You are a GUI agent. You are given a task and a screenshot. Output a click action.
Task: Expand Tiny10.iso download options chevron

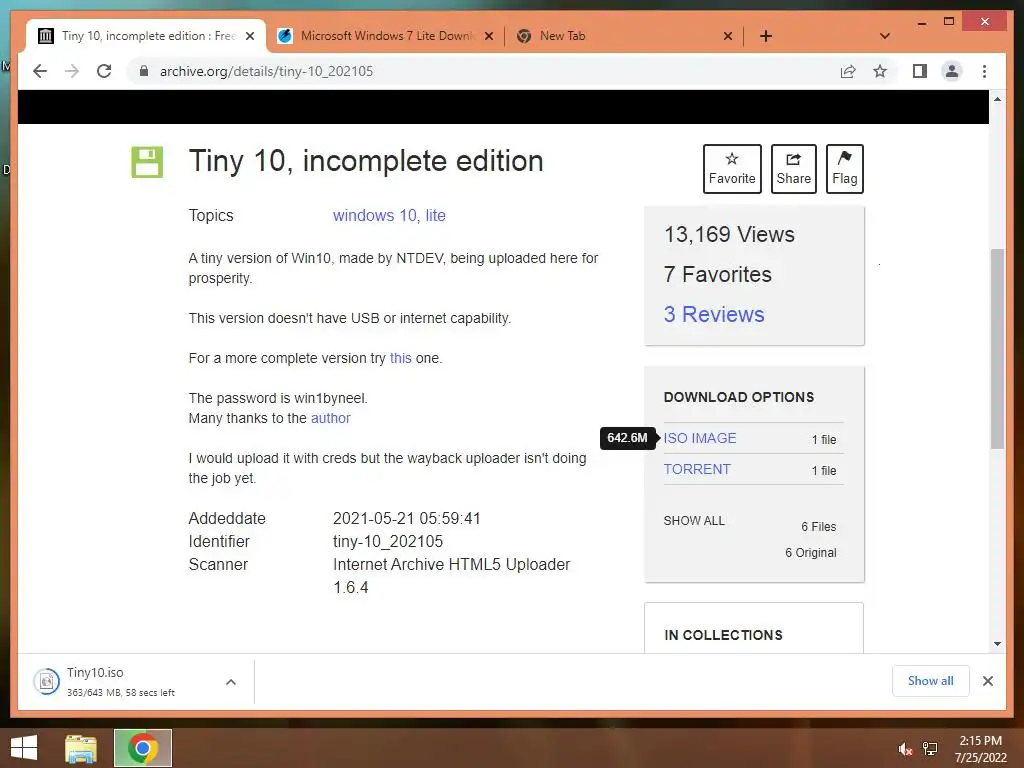pos(231,682)
